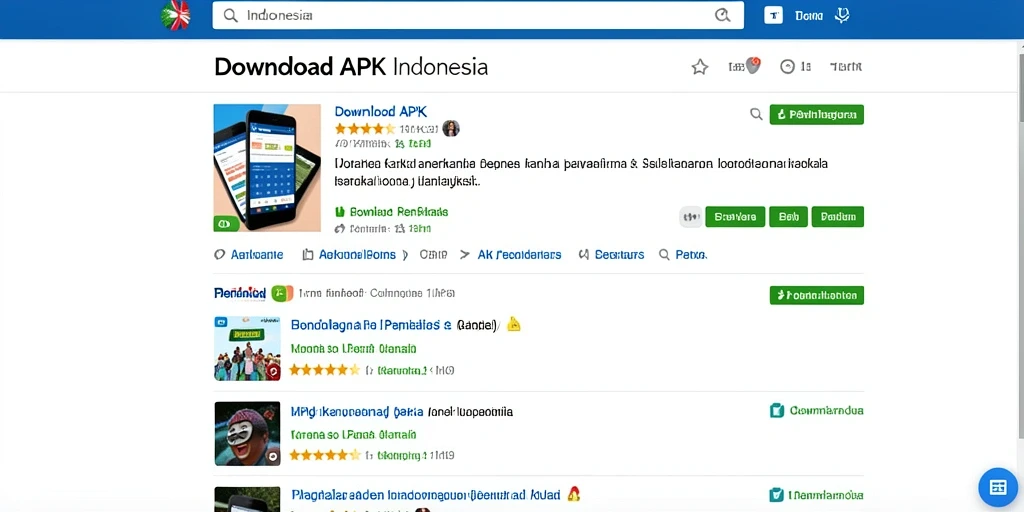The width and height of the screenshot is (1024, 512).
Task: Click the small search icon beside green Pevinlogora button
Action: tap(756, 114)
